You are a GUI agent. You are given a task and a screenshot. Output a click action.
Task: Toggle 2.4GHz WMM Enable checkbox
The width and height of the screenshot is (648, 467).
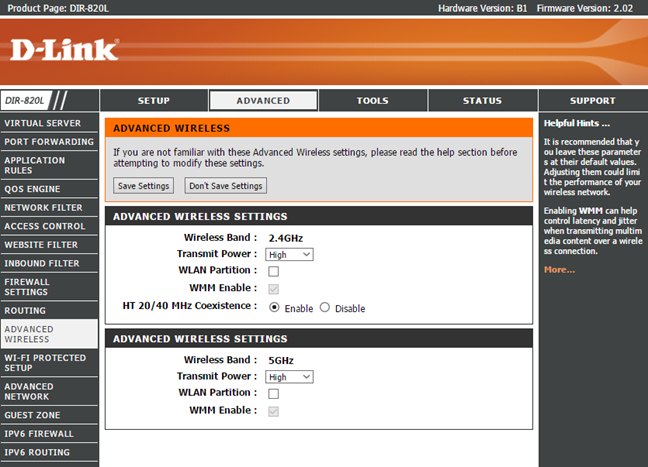(274, 288)
